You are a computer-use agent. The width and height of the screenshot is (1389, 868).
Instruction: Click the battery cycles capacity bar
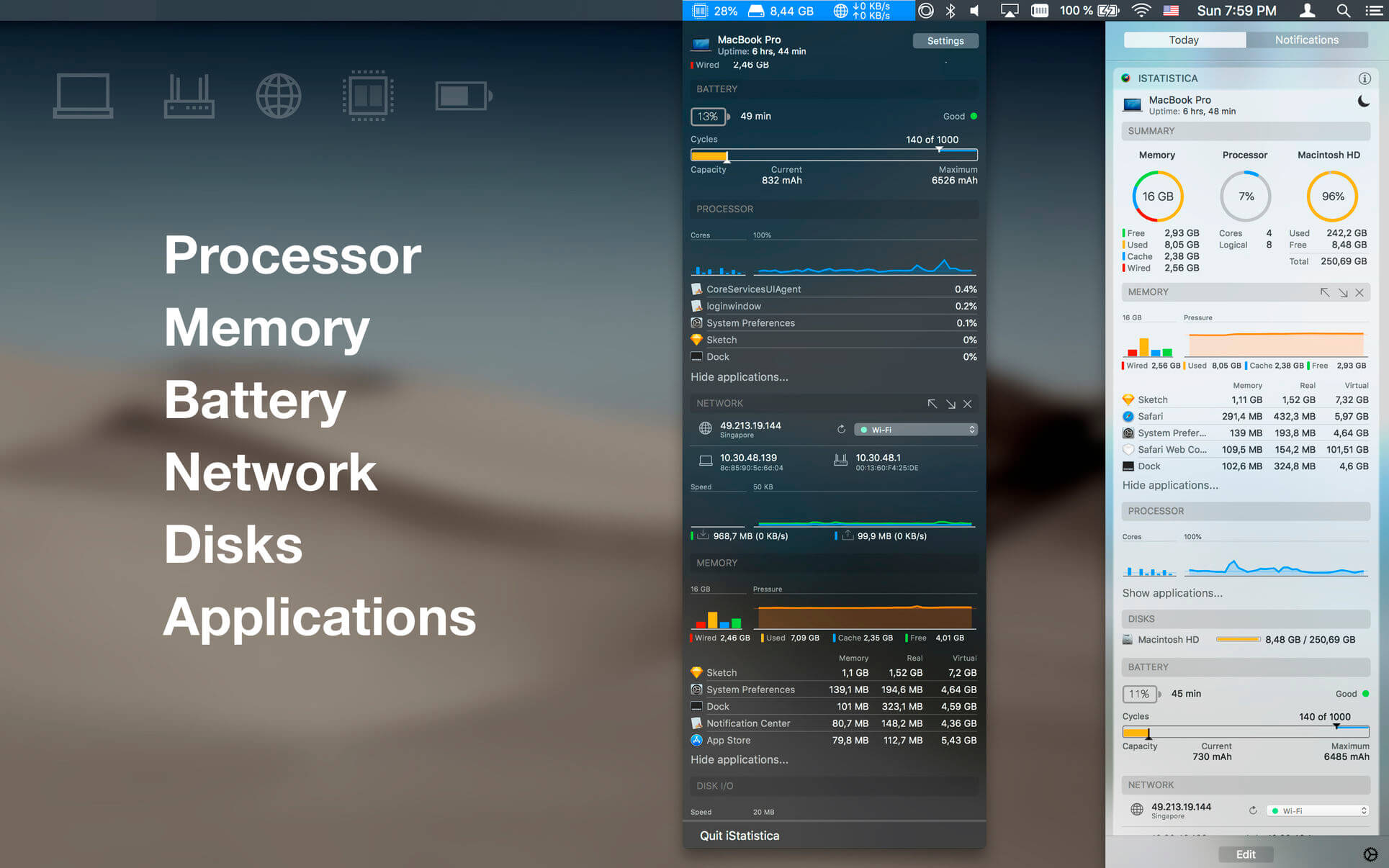(x=833, y=155)
